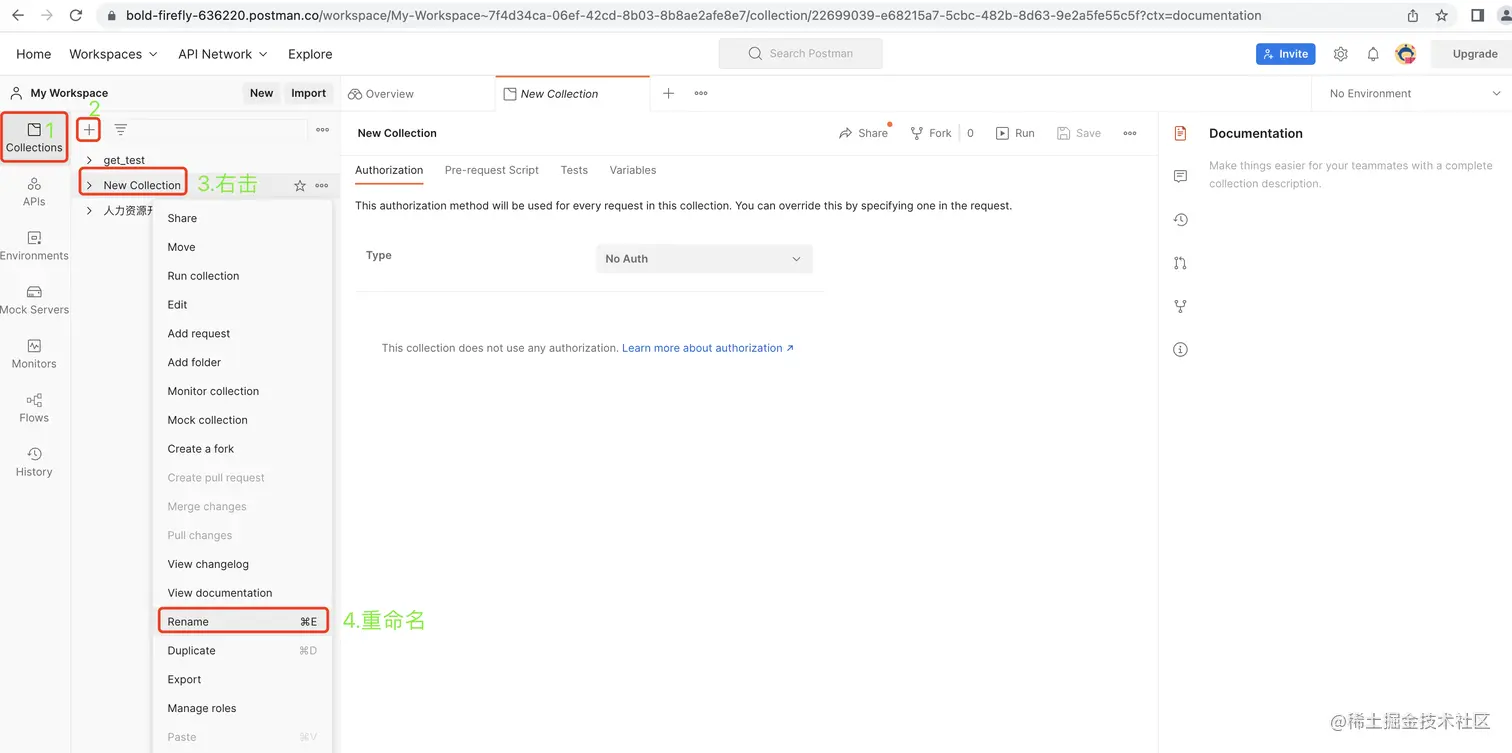Create a new collection with plus icon
1512x753 pixels.
click(x=89, y=130)
